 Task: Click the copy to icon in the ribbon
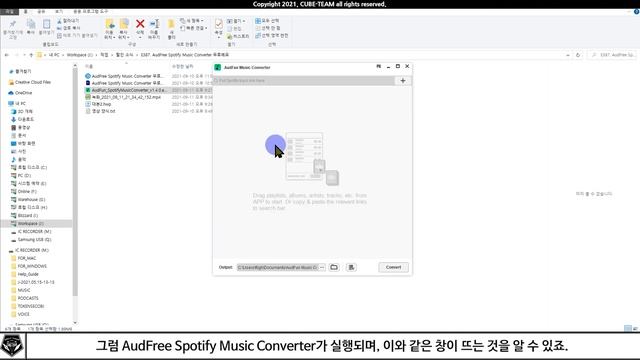(x=124, y=24)
